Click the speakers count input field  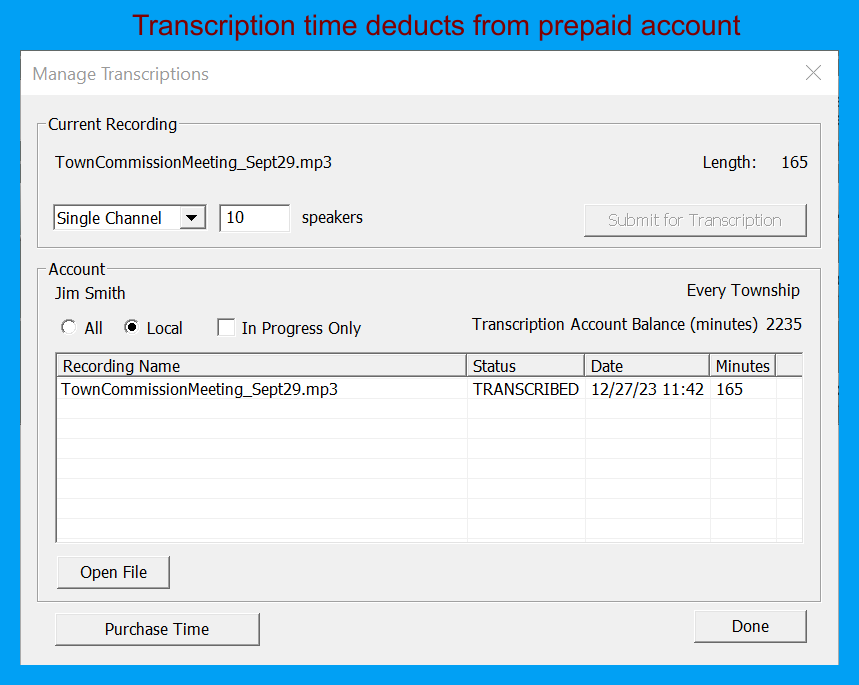[254, 217]
